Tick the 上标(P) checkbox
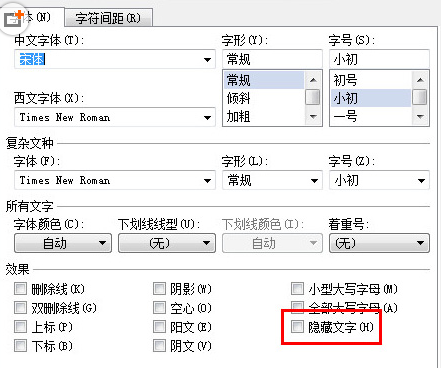This screenshot has width=441, height=368. (x=20, y=327)
